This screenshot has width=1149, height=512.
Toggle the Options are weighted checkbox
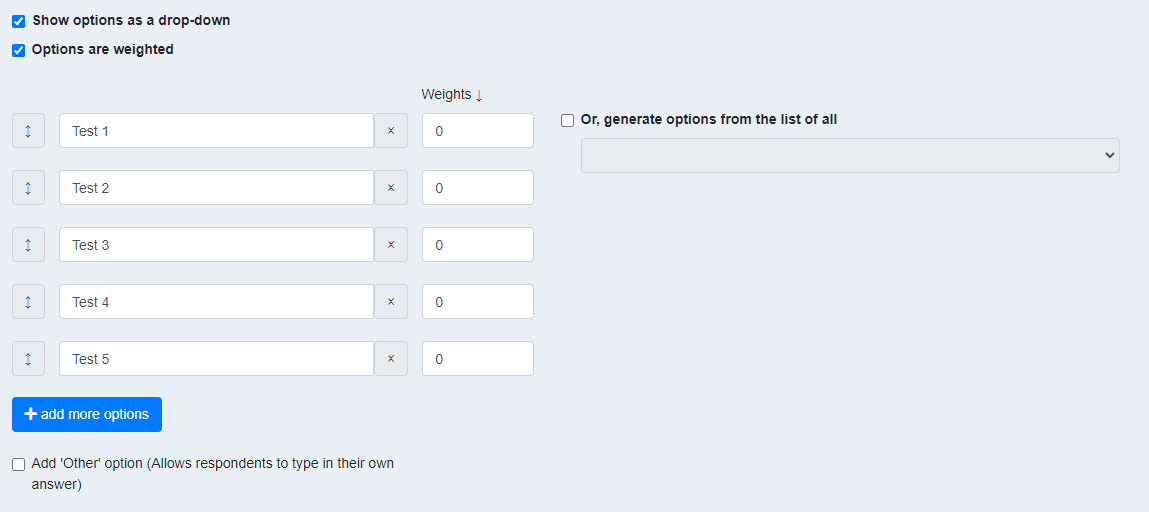pos(19,50)
